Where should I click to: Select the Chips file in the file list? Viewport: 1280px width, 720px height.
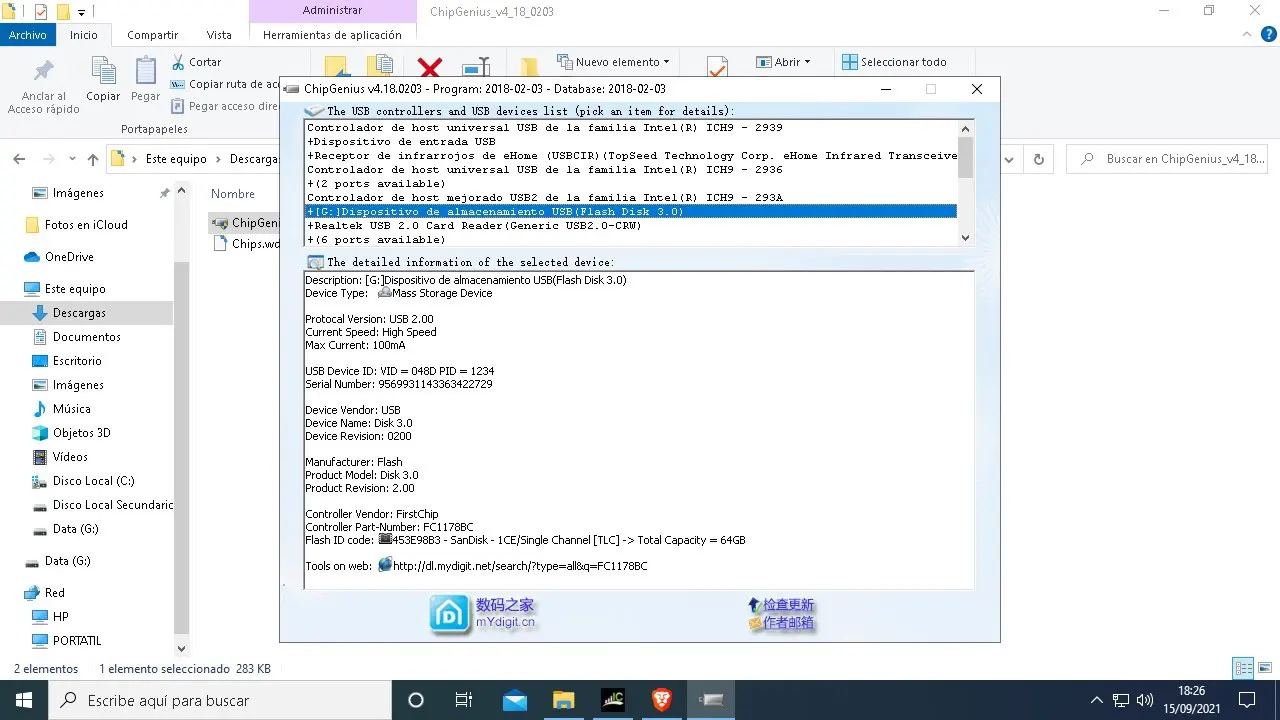pos(246,244)
